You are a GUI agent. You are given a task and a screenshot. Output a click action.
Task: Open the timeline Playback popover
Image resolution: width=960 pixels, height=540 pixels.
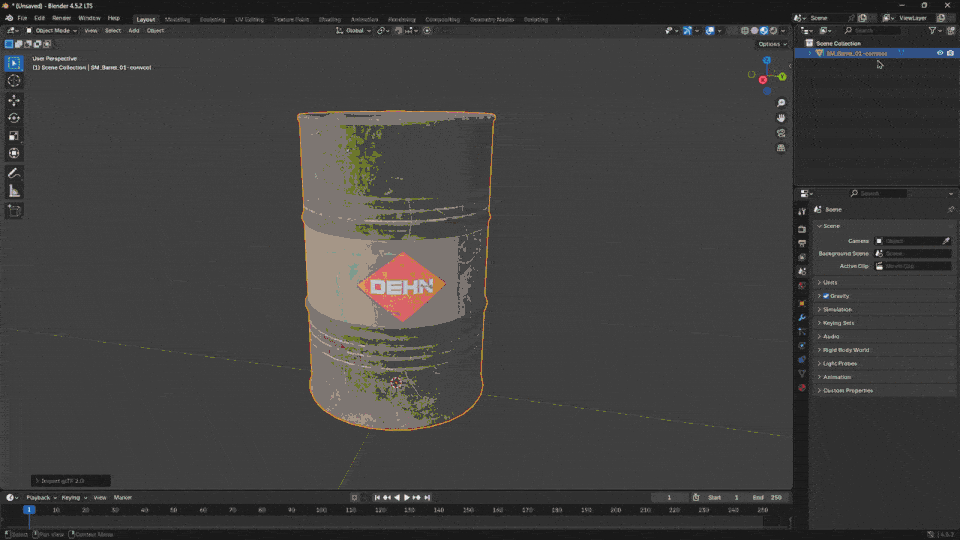coord(41,498)
